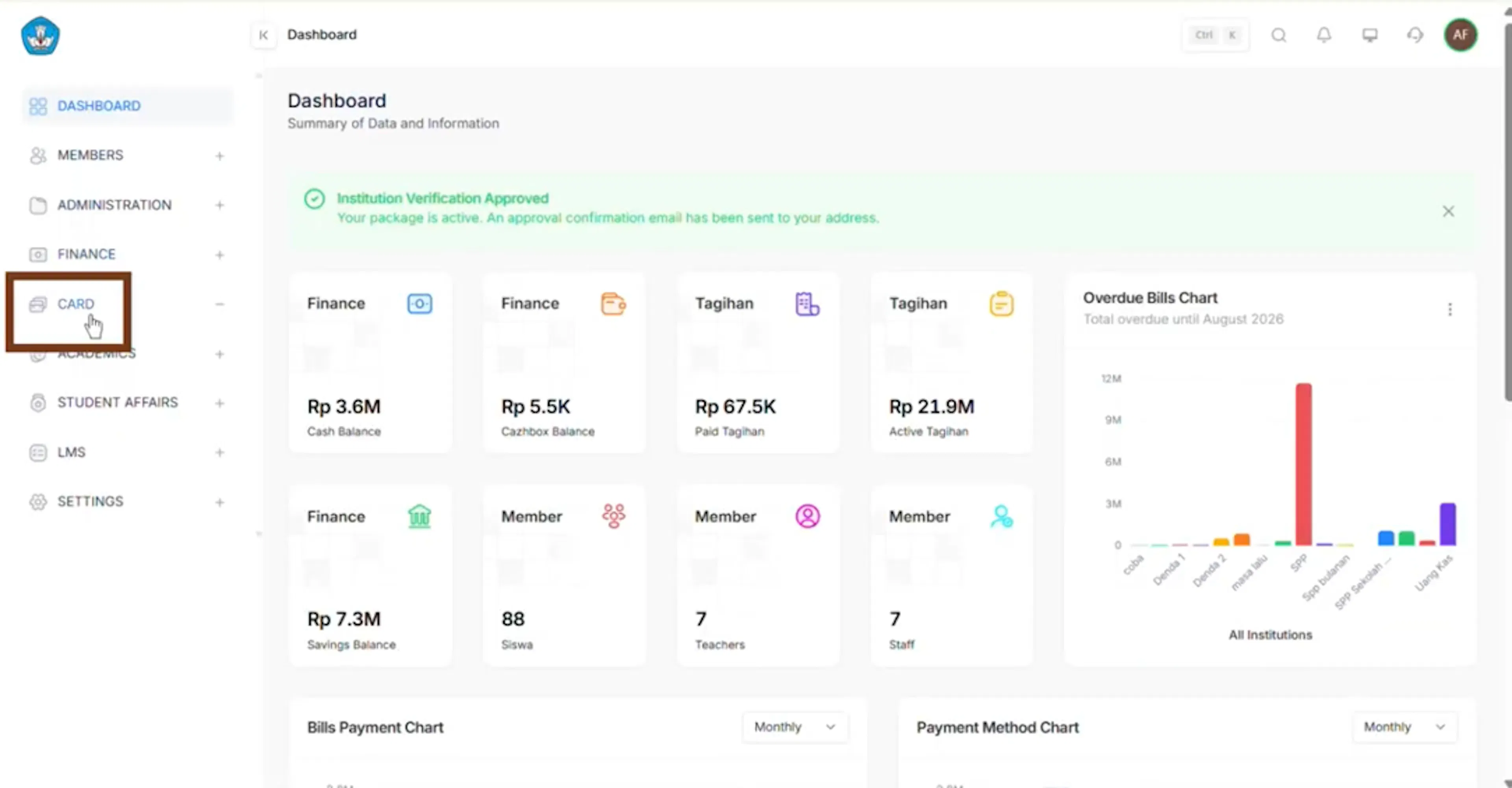Open the AF user avatar menu
Image resolution: width=1512 pixels, height=788 pixels.
point(1460,35)
